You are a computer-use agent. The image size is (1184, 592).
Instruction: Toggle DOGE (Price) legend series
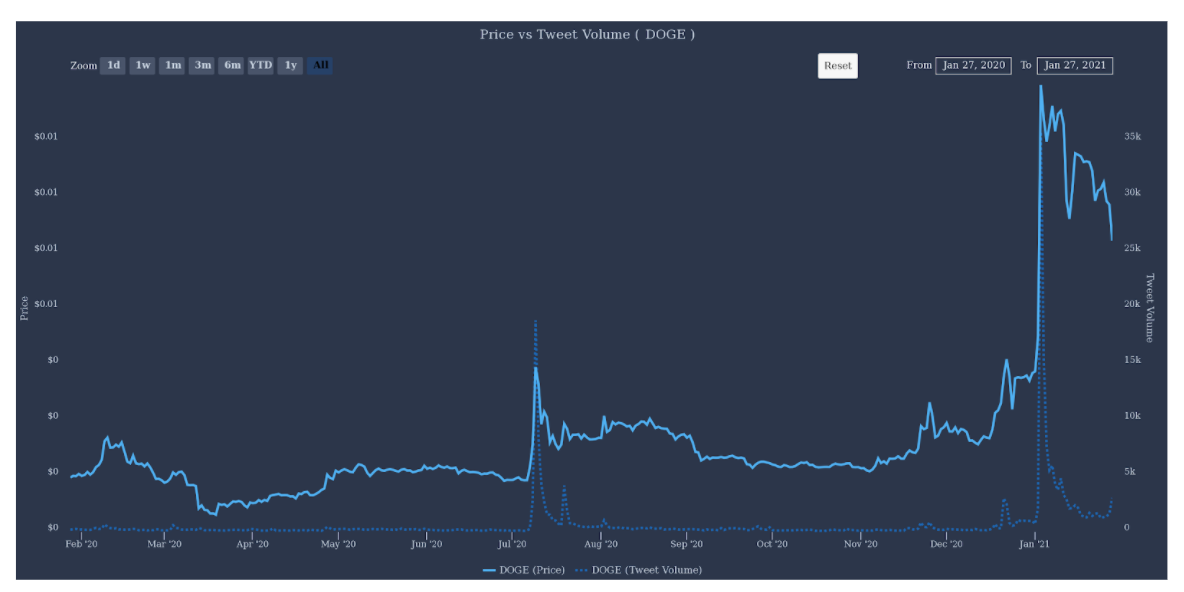(x=524, y=570)
